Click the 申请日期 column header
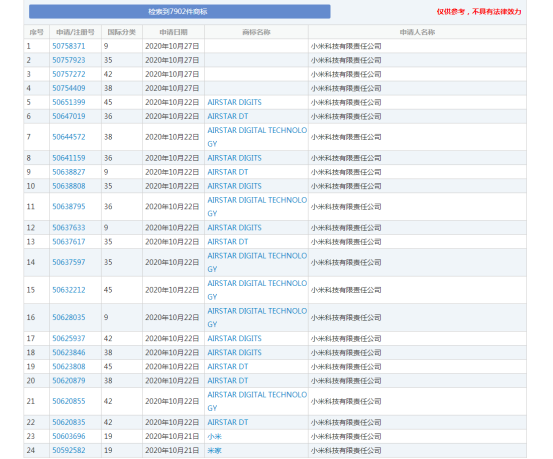 [x=174, y=32]
